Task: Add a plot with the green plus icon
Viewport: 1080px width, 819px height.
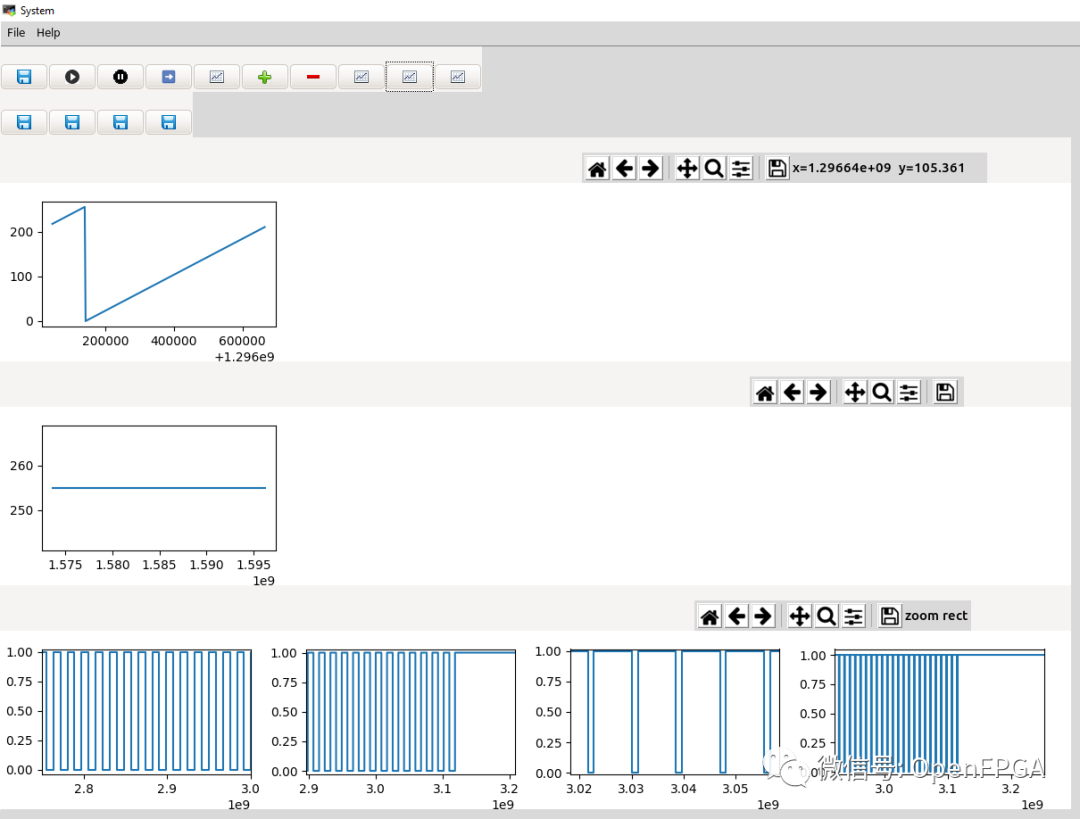Action: [x=264, y=76]
